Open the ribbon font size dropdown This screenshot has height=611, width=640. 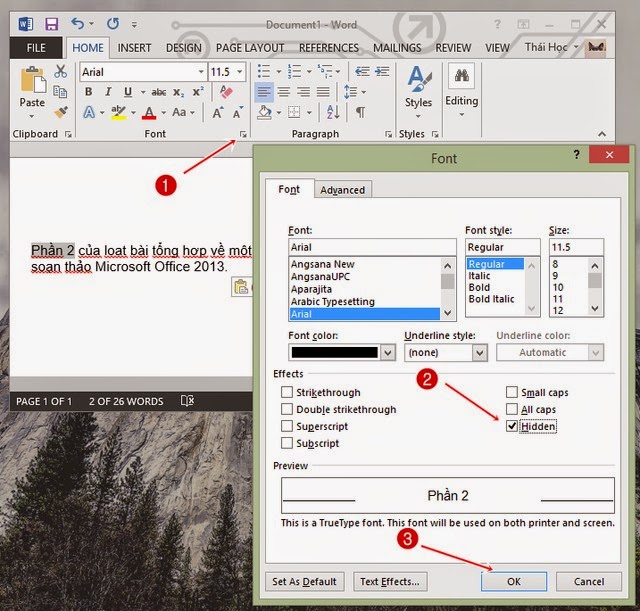click(x=240, y=72)
